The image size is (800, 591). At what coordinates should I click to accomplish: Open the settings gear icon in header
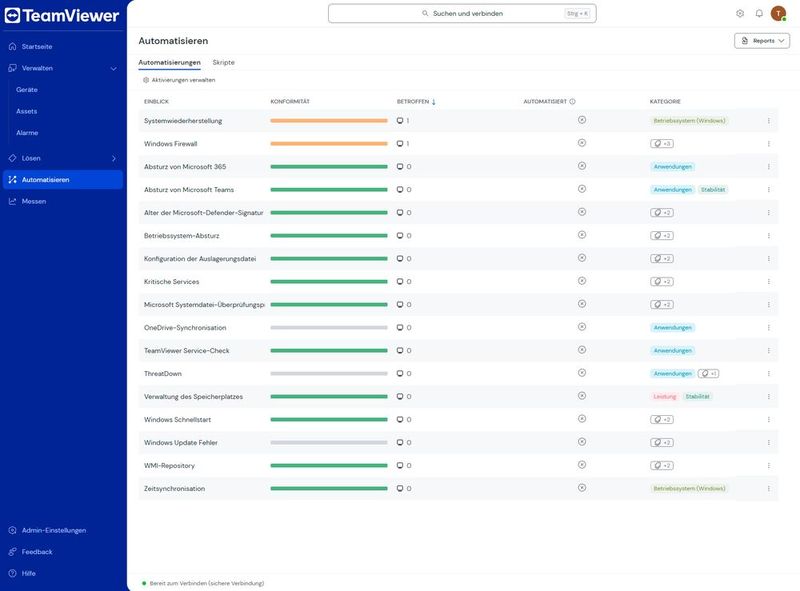pos(740,14)
